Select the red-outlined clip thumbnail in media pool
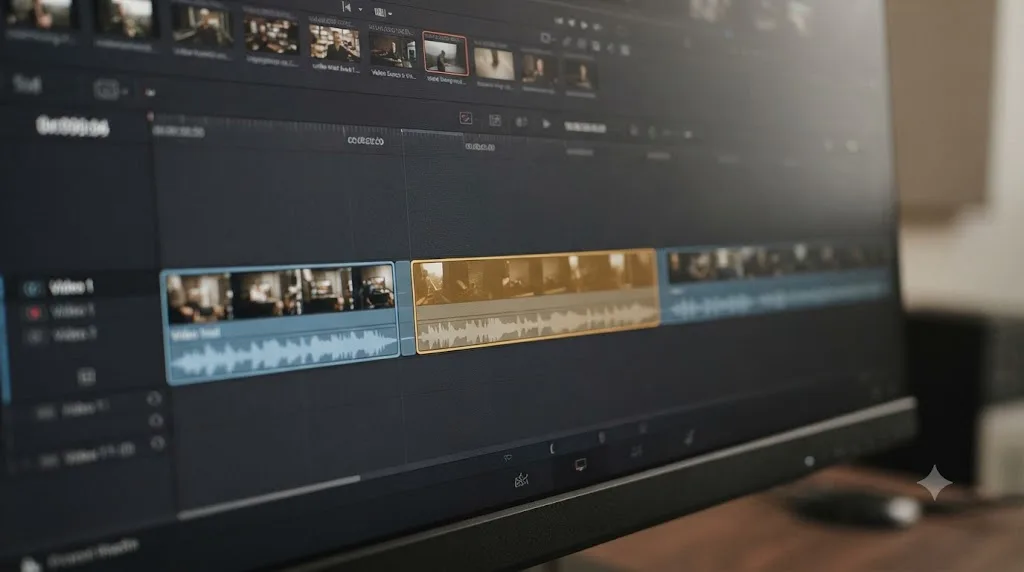1024x572 pixels. [x=445, y=54]
